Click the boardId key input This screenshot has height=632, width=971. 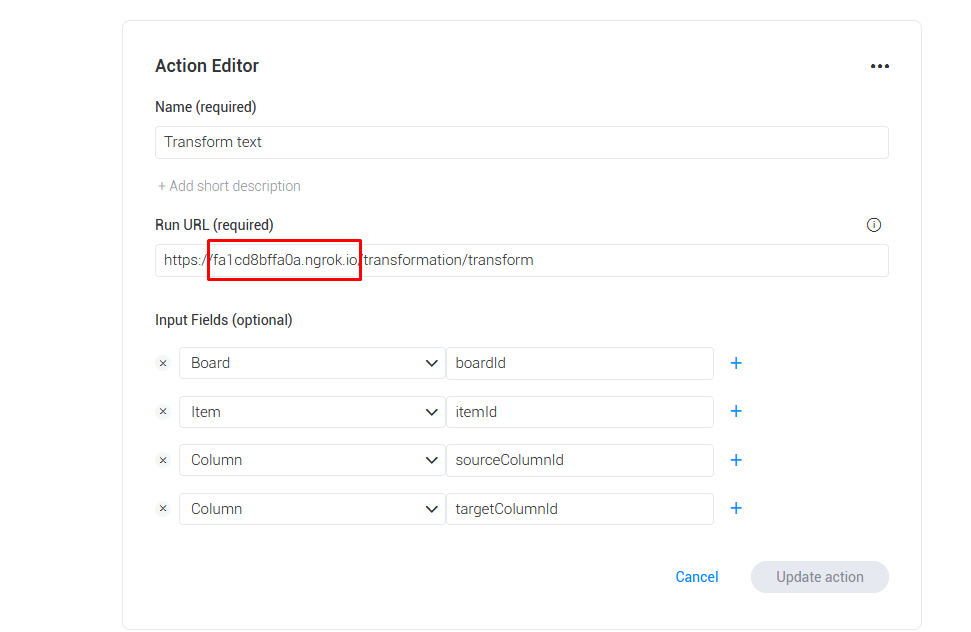pyautogui.click(x=580, y=363)
